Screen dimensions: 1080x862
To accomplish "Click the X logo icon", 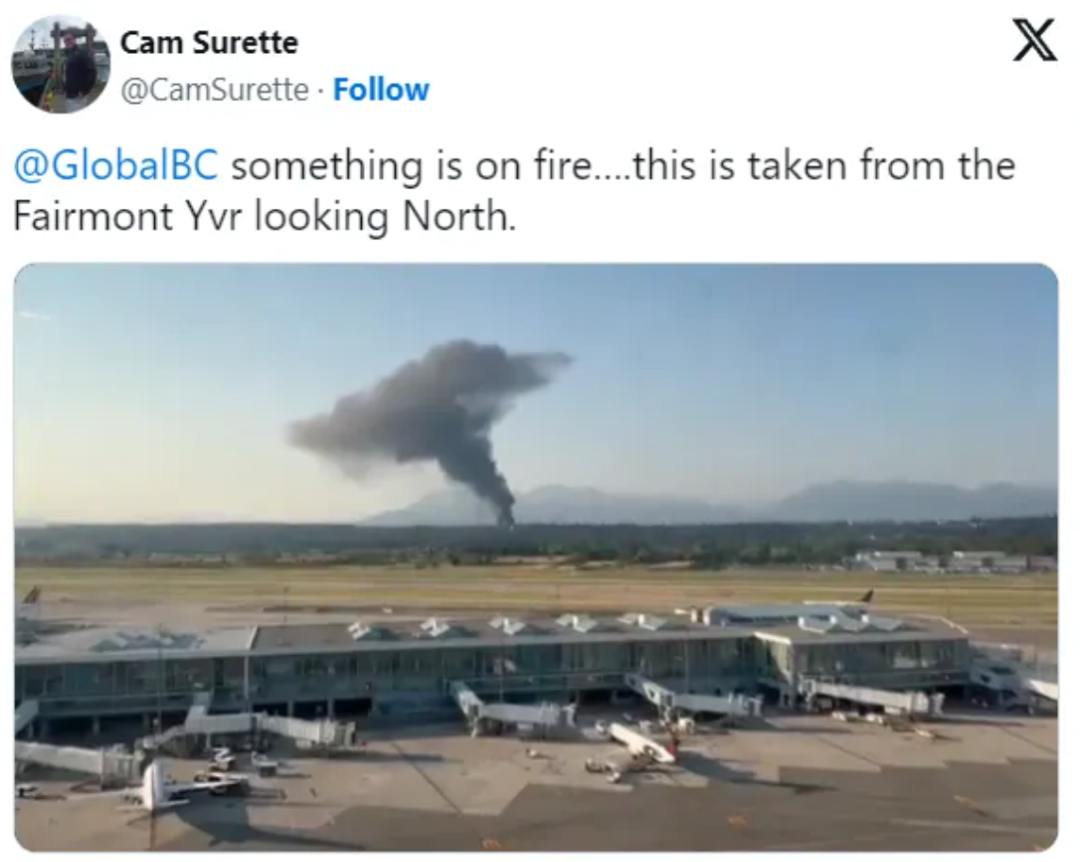I will [1034, 41].
